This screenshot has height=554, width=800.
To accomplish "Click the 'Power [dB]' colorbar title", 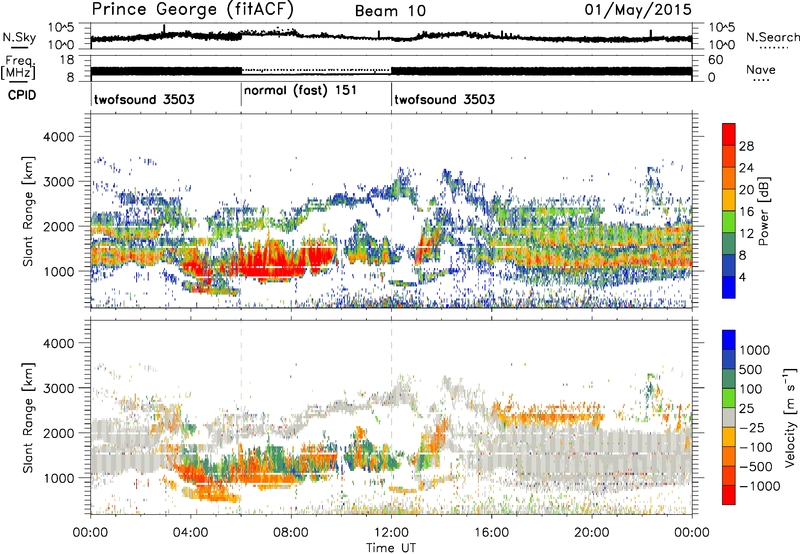I will pos(763,211).
